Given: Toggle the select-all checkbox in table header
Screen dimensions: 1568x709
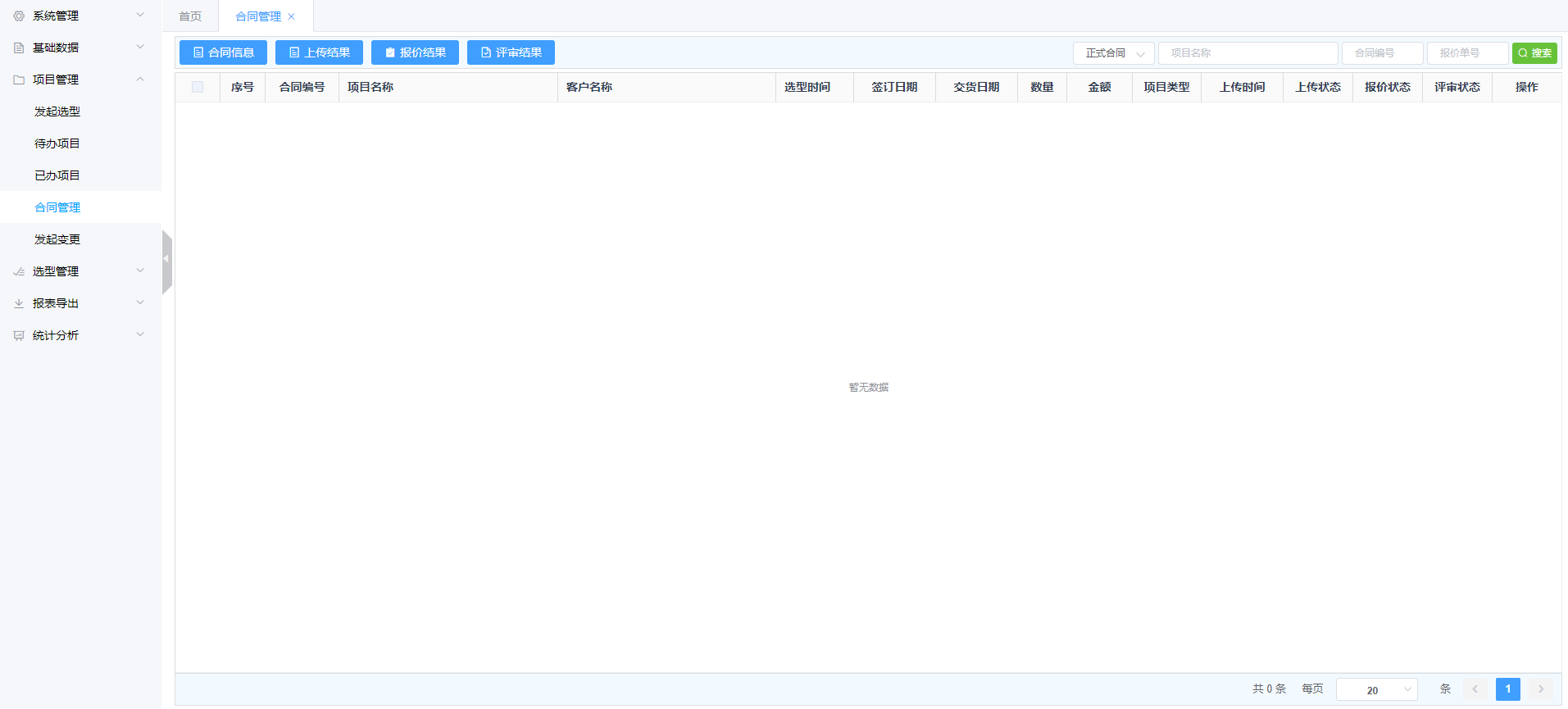Looking at the screenshot, I should point(198,87).
